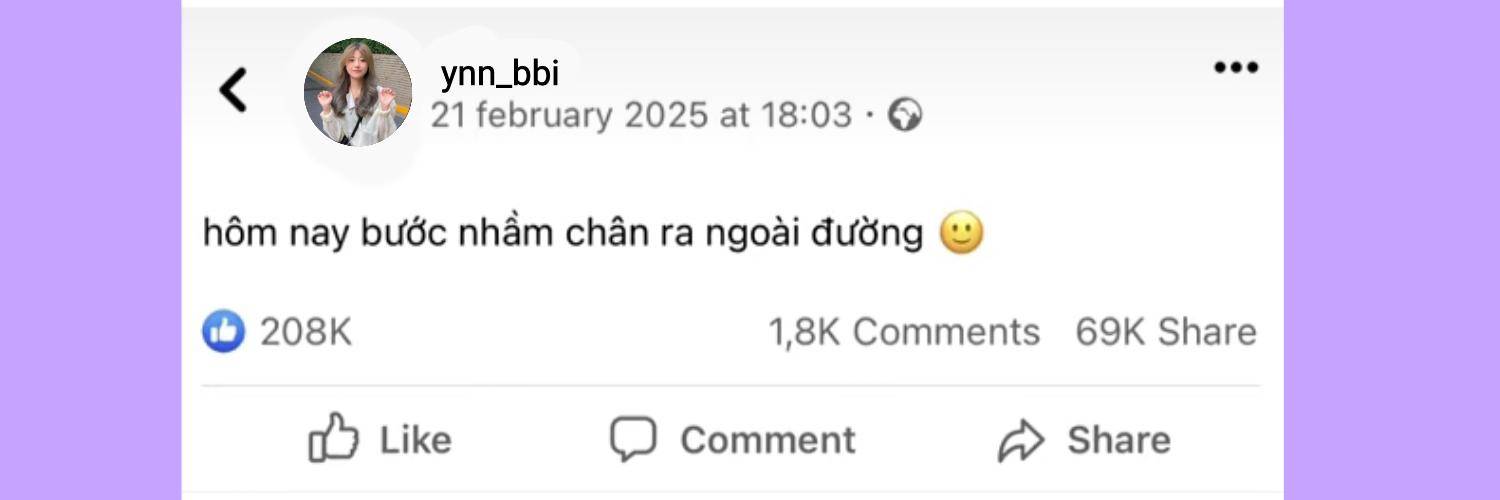Click the speech bubble Comment icon
This screenshot has height=500, width=1500.
click(633, 440)
